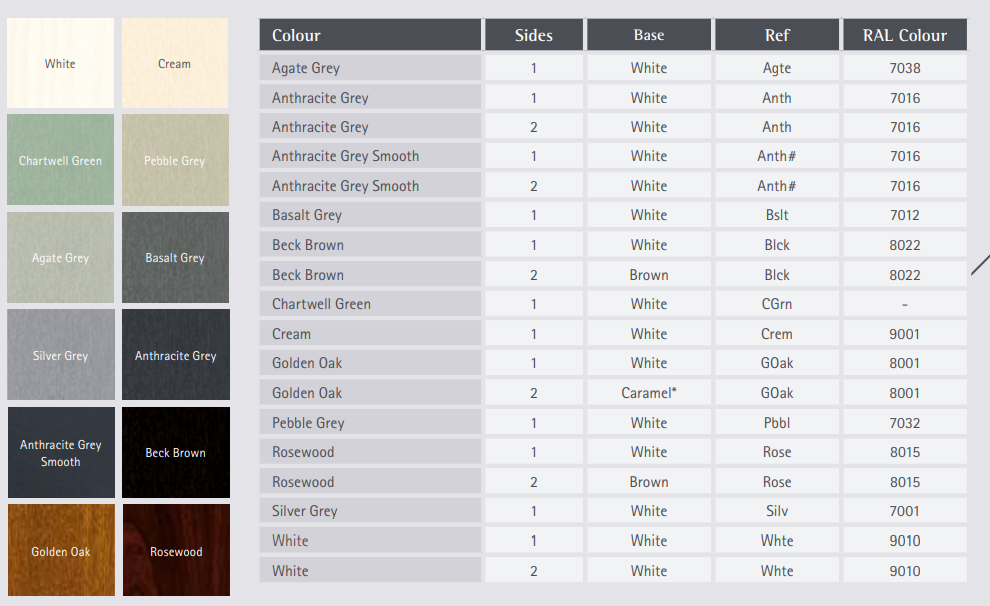This screenshot has height=606, width=990.
Task: Select the White colour swatch
Action: (x=61, y=62)
